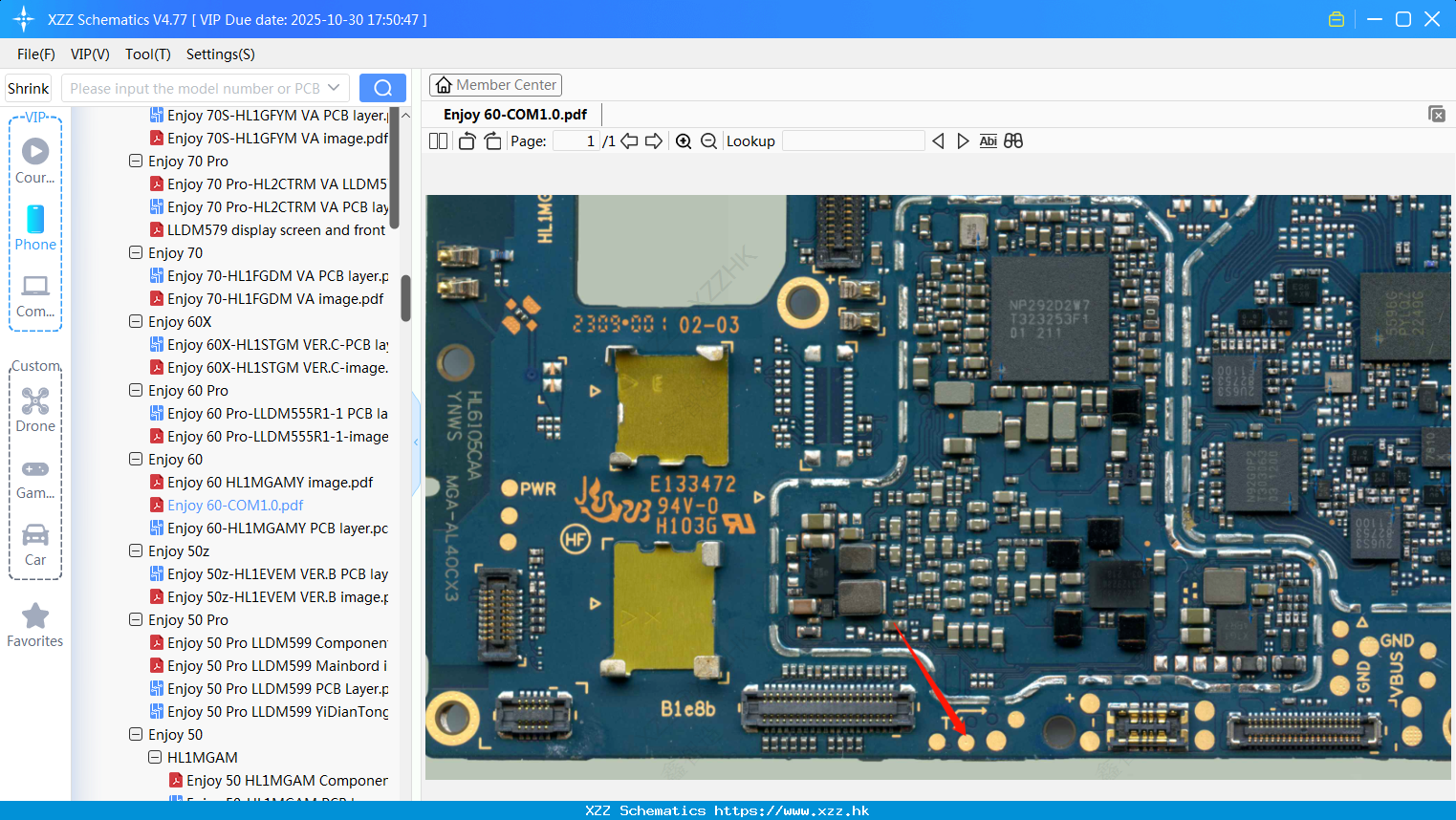Click the Page number field
1456x820 pixels.
point(577,141)
